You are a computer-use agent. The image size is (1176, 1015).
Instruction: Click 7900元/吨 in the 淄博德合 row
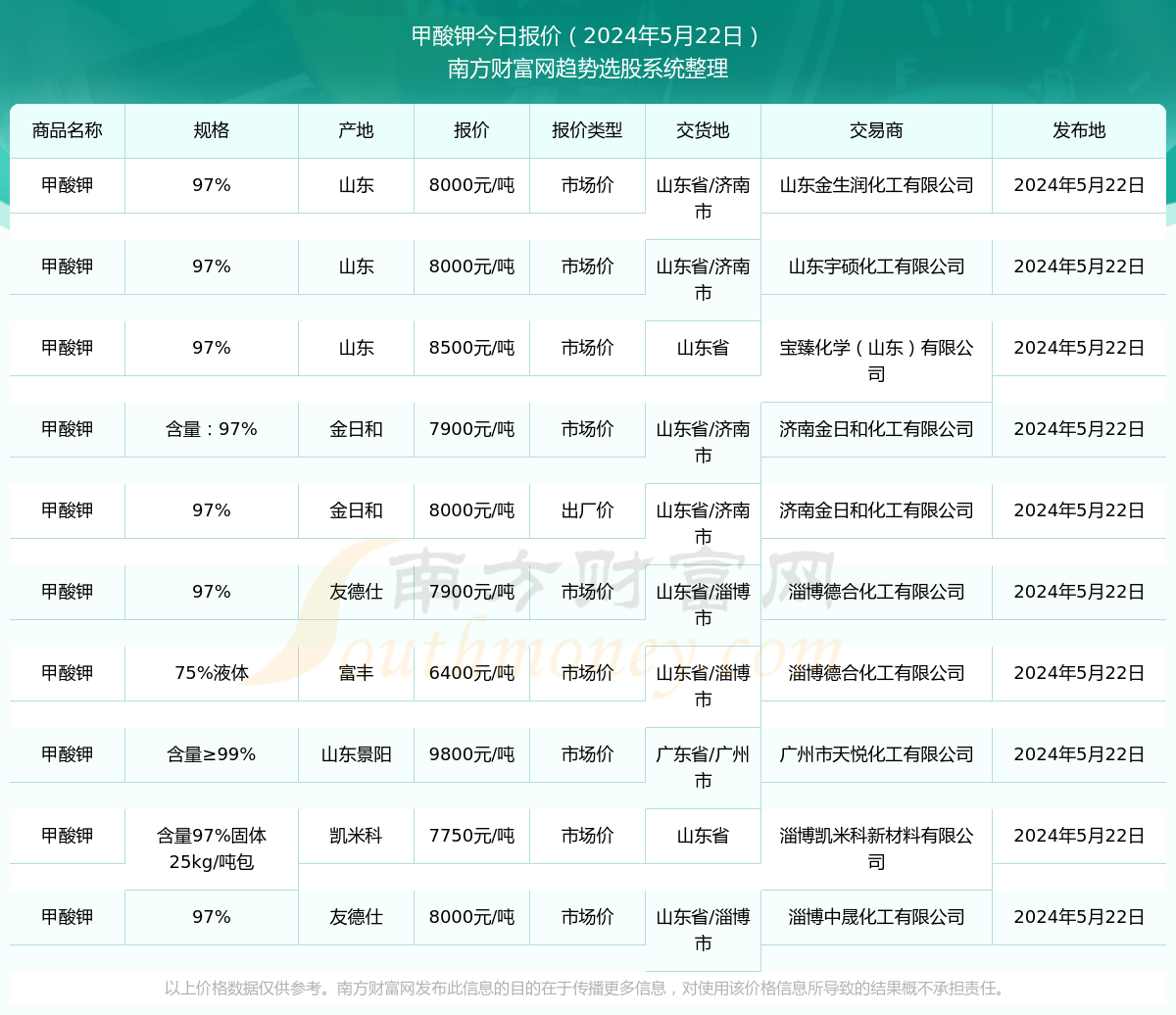(471, 592)
